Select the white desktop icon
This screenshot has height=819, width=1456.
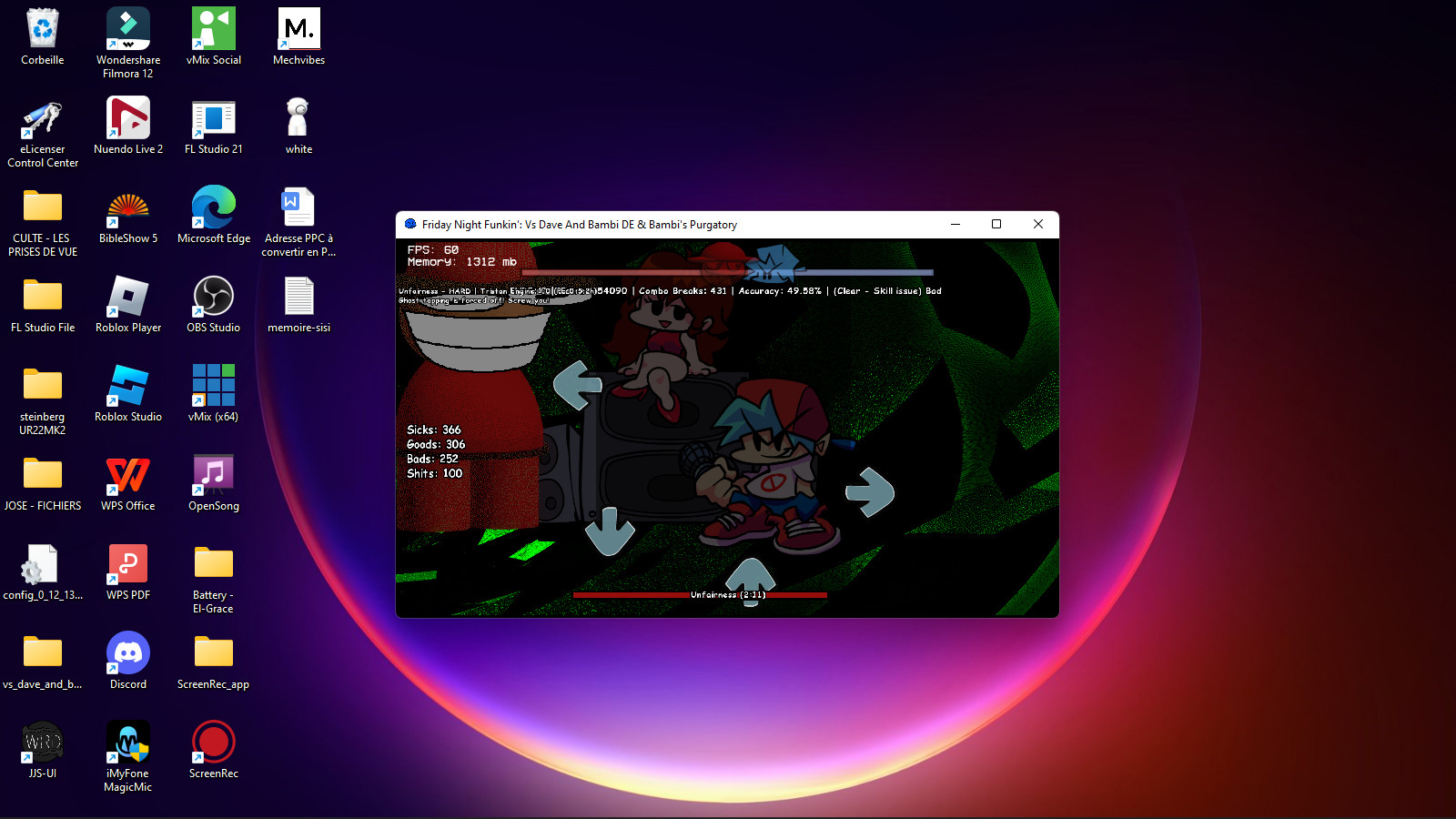coord(299,127)
